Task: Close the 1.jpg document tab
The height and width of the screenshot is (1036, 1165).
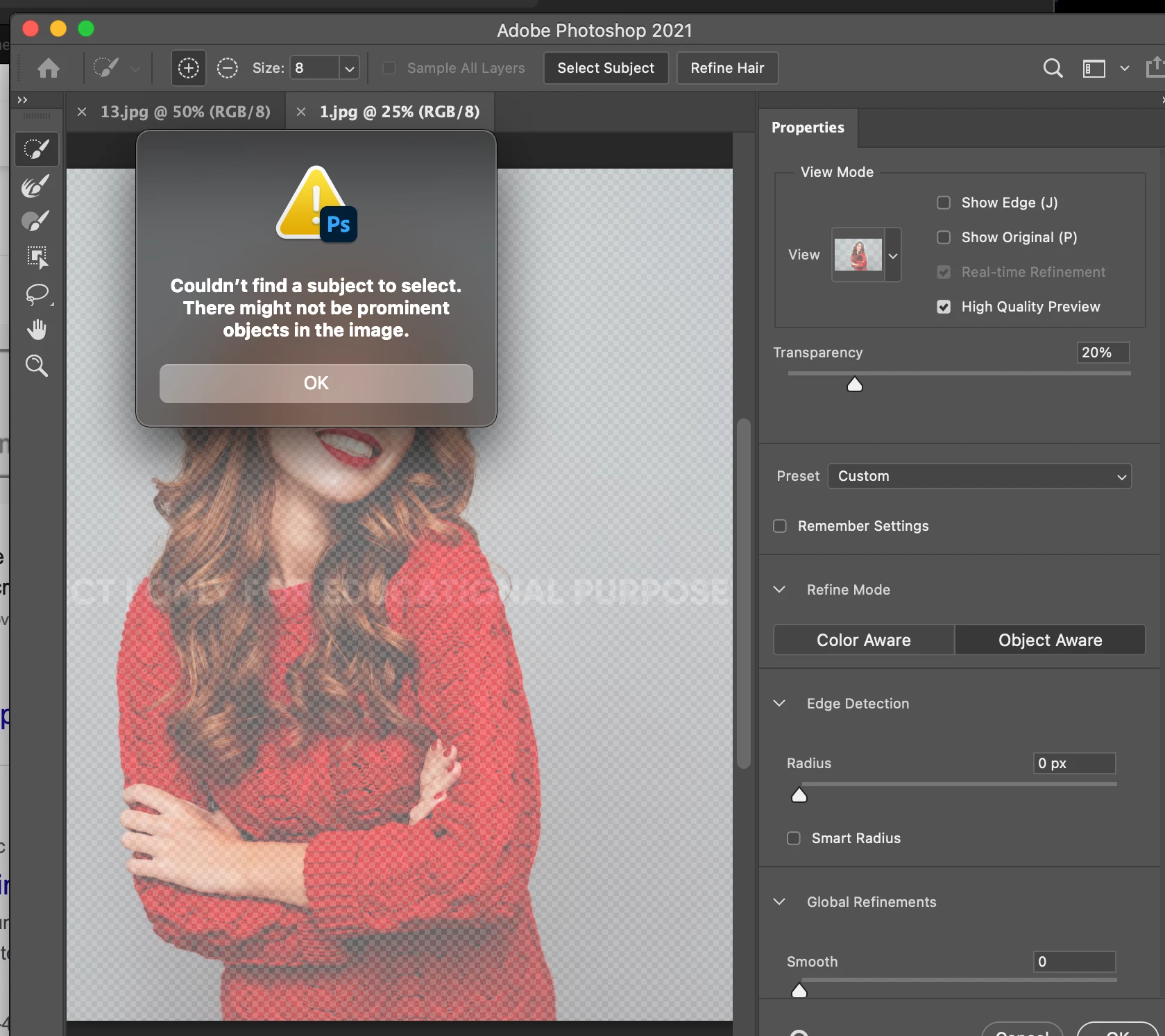Action: tap(301, 112)
